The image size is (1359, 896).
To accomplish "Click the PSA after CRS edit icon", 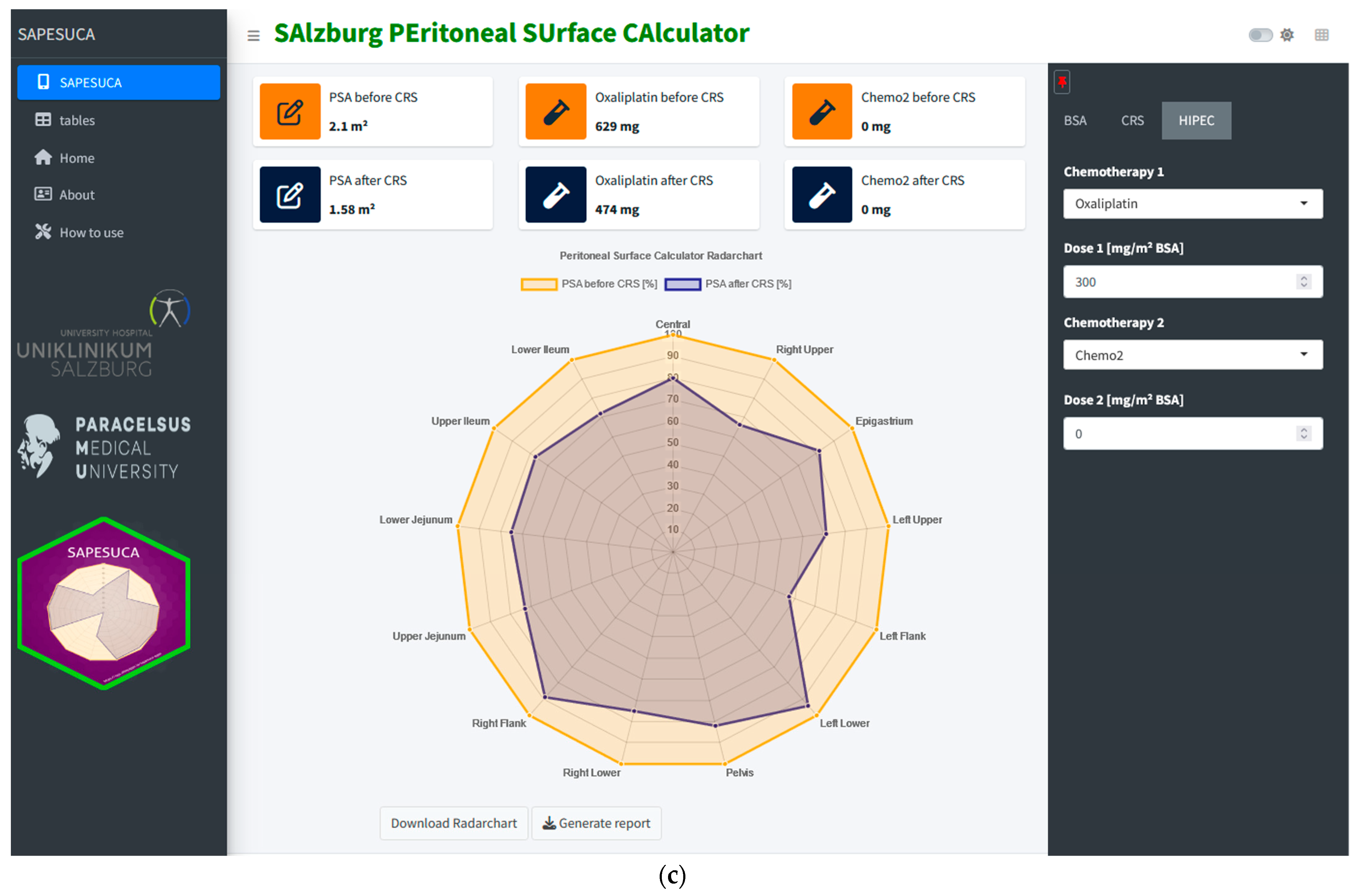I will pos(290,194).
